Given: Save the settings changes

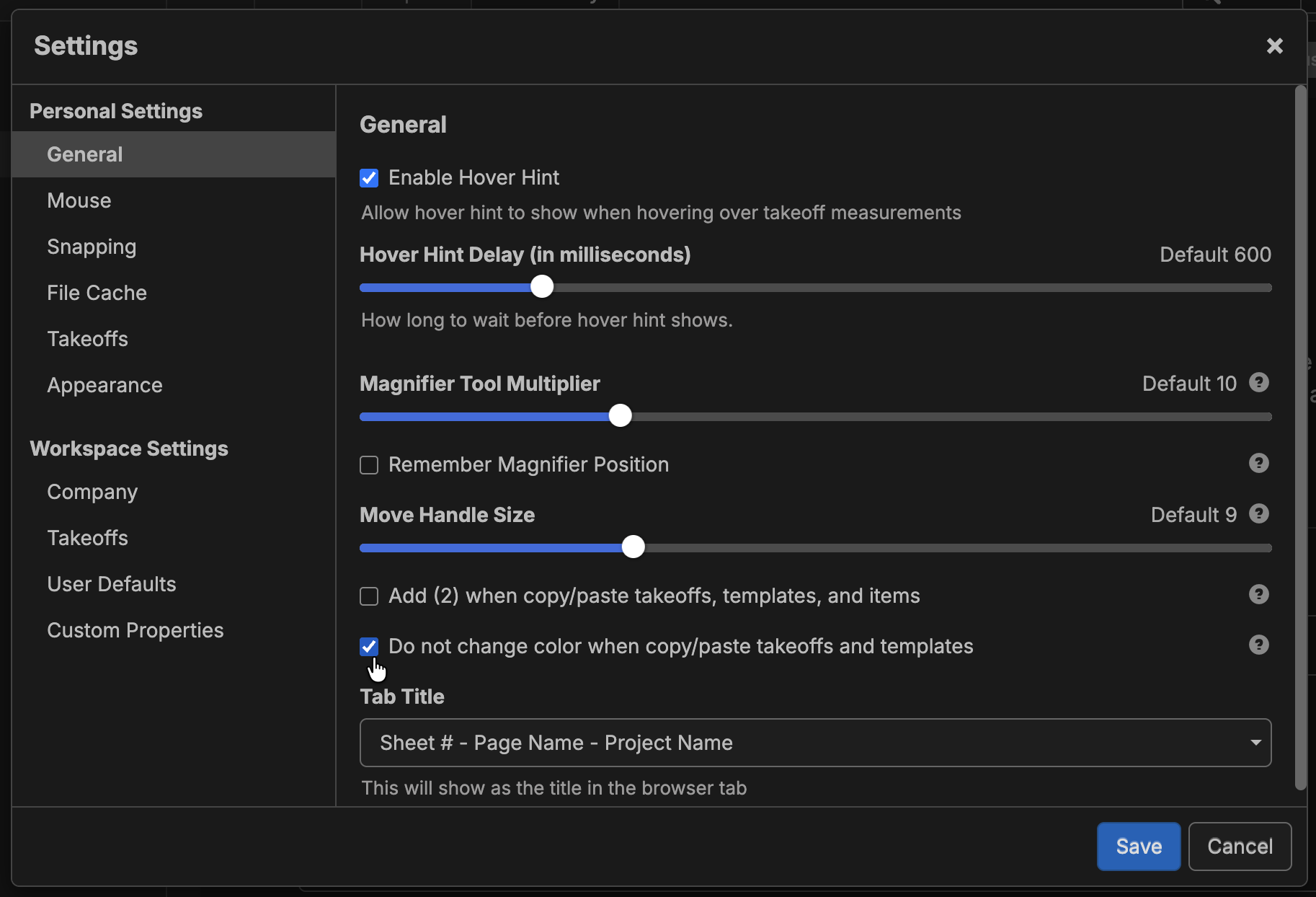Looking at the screenshot, I should (x=1138, y=847).
